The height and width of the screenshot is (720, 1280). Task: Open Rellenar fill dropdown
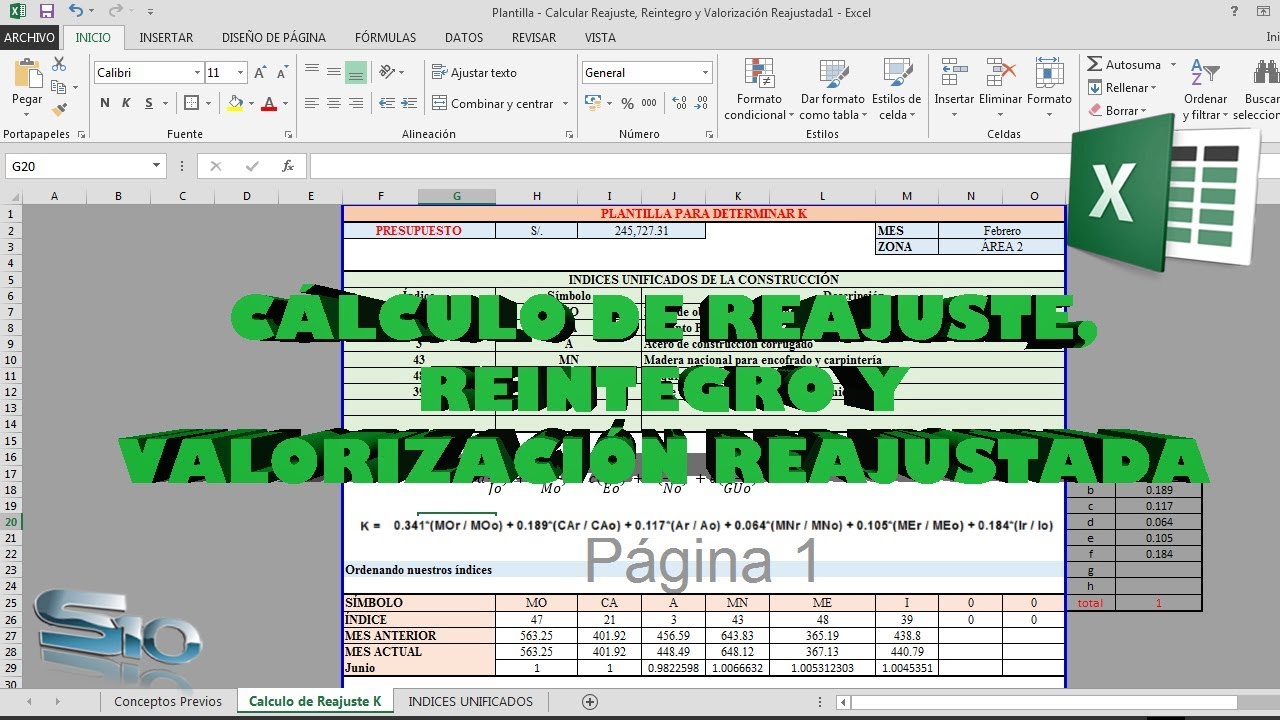tap(1122, 88)
